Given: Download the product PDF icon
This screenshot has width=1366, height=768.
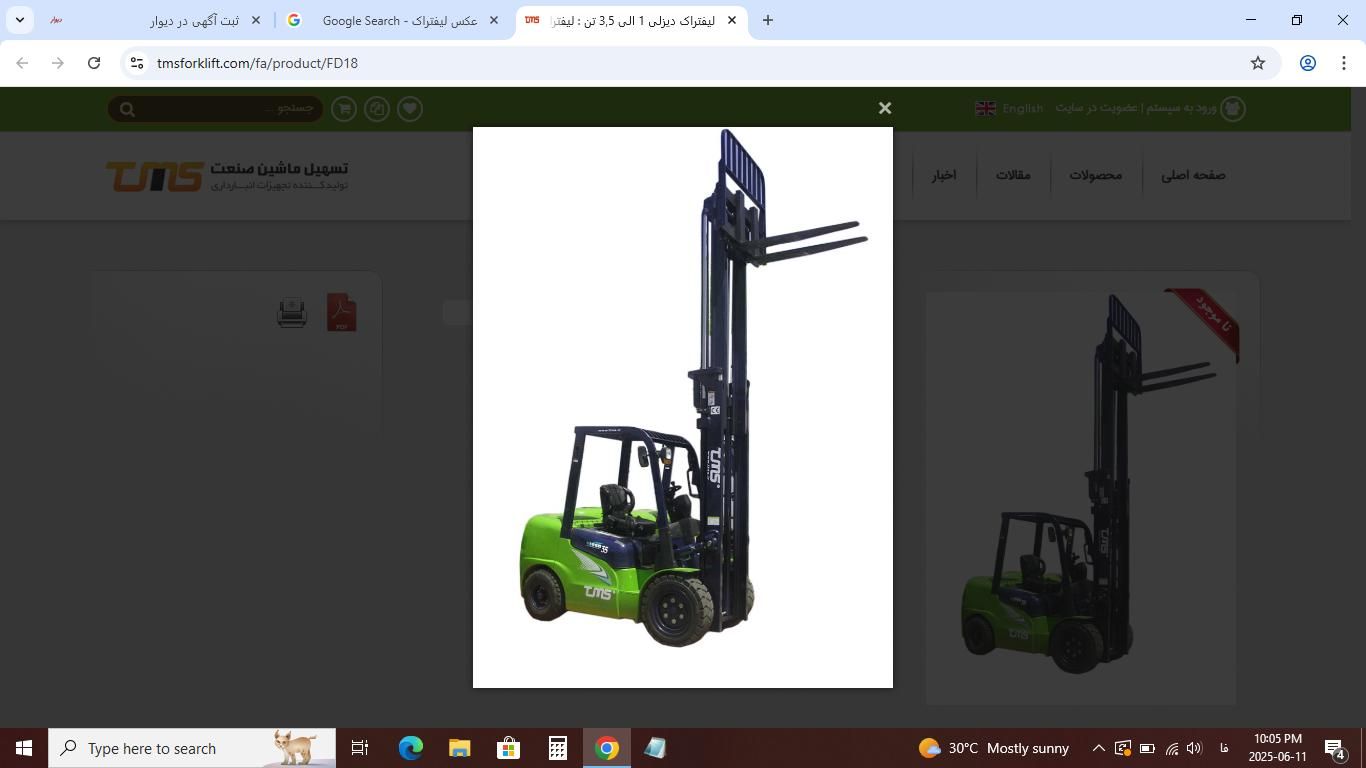Looking at the screenshot, I should point(342,313).
